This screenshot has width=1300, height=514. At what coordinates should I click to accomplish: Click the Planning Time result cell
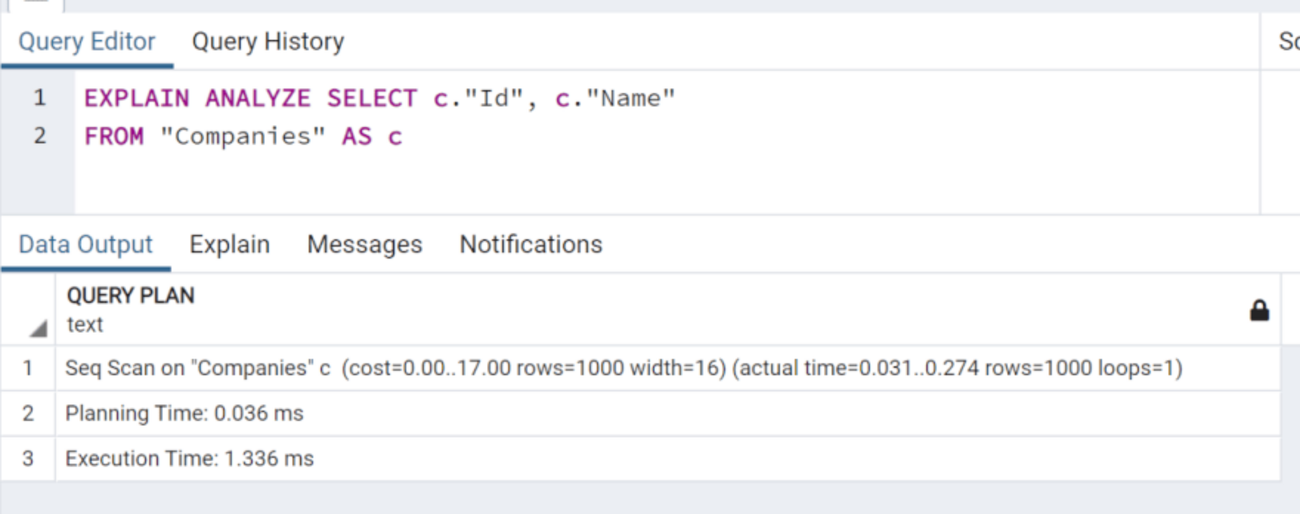tap(185, 413)
